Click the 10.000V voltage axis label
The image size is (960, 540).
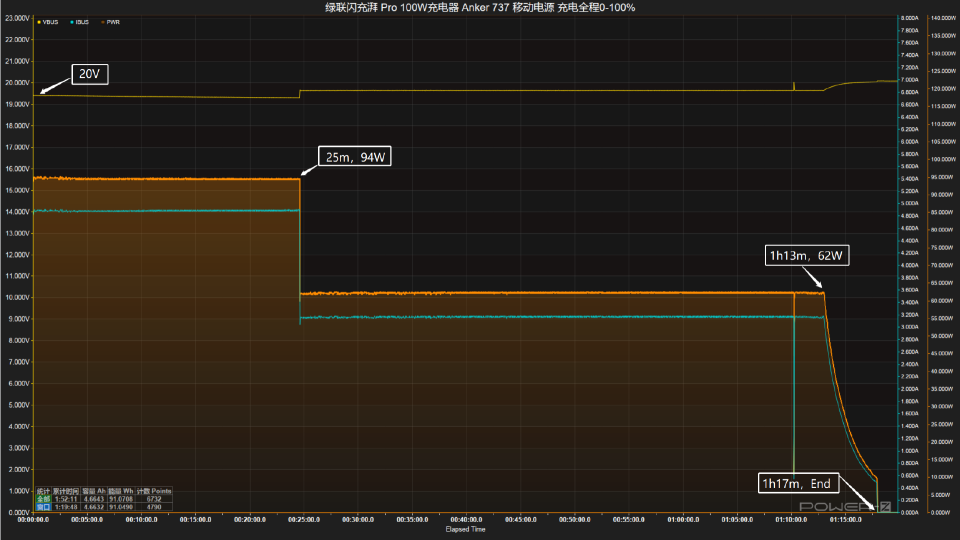[x=17, y=298]
